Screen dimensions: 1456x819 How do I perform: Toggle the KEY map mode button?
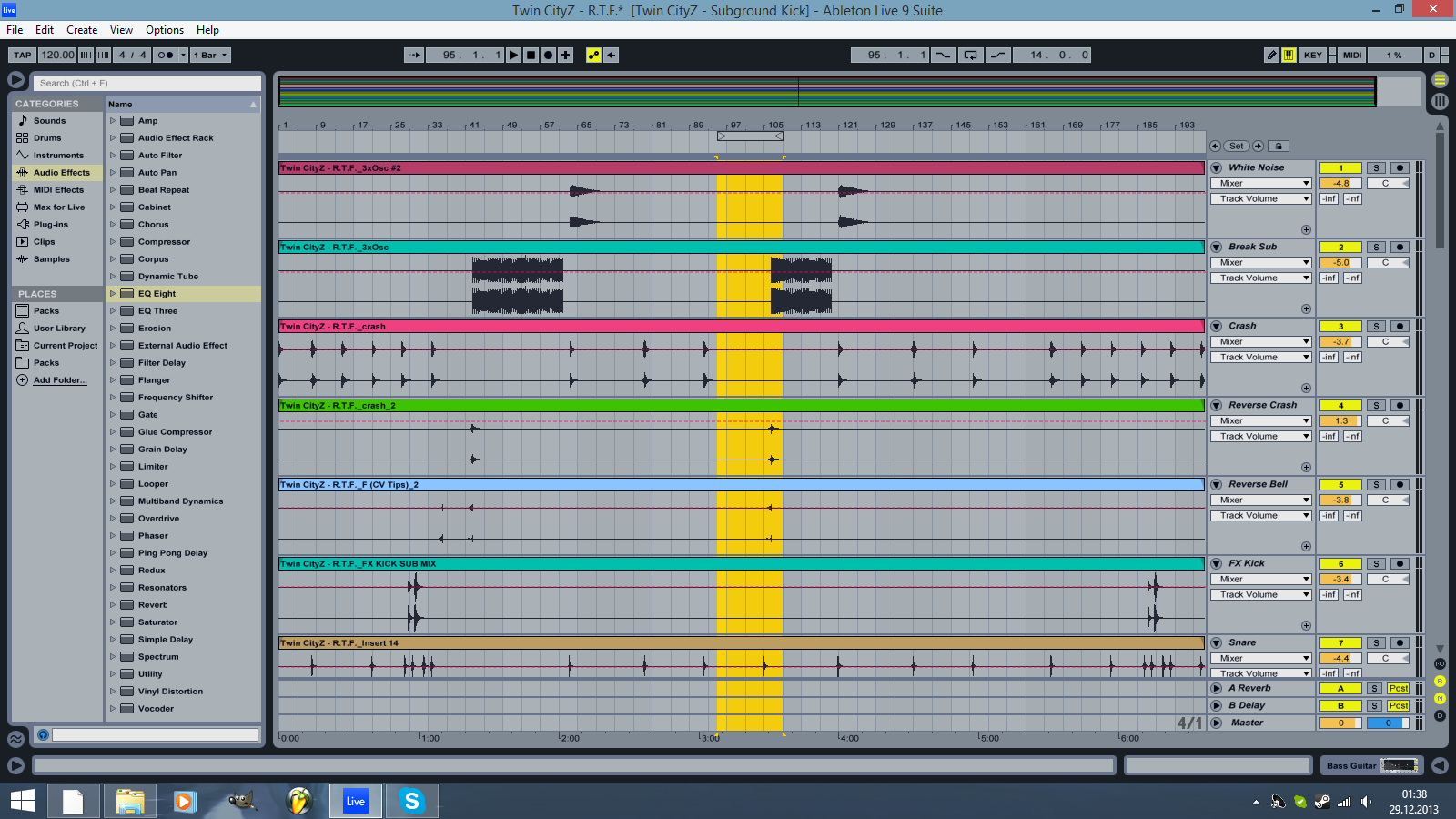click(1313, 55)
